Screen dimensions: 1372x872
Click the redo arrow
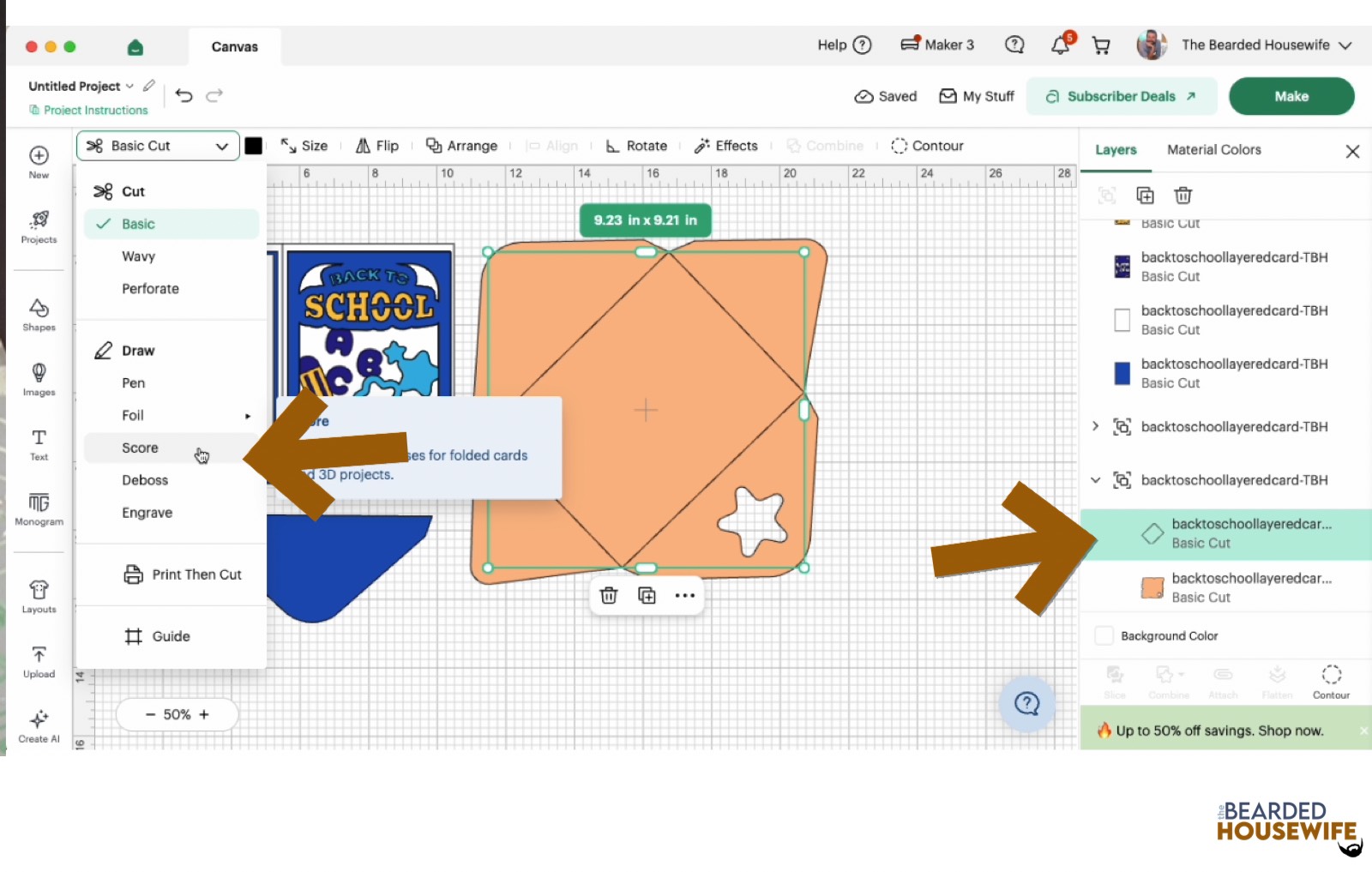214,95
